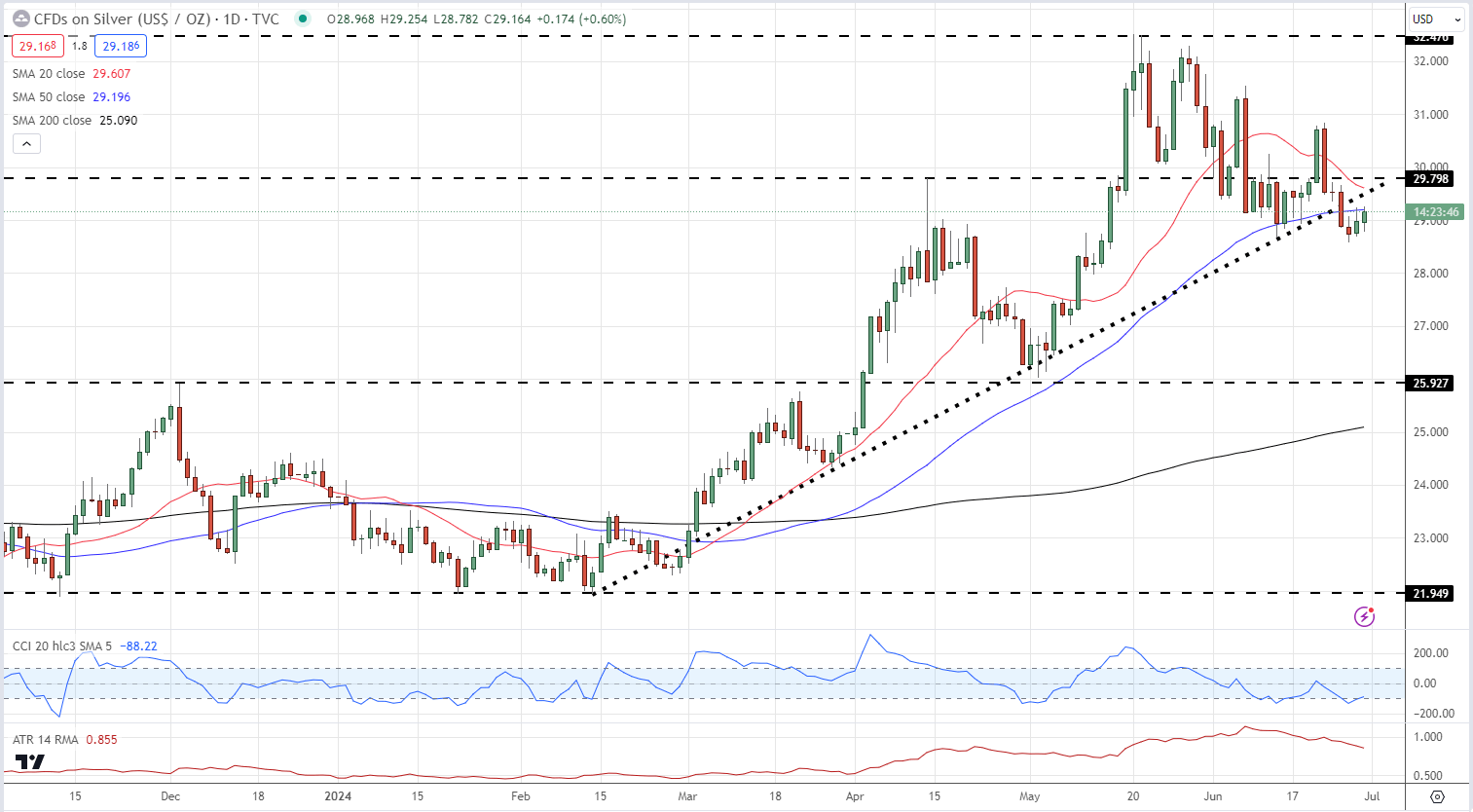Click the SMA 50 value 29.196
This screenshot has width=1473, height=812.
point(111,96)
